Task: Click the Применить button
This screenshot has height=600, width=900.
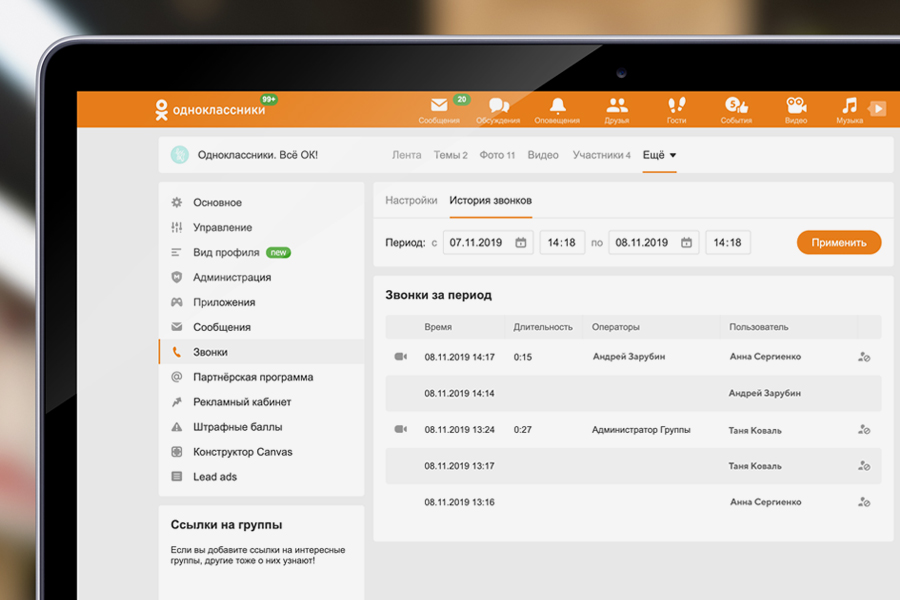Action: (839, 243)
